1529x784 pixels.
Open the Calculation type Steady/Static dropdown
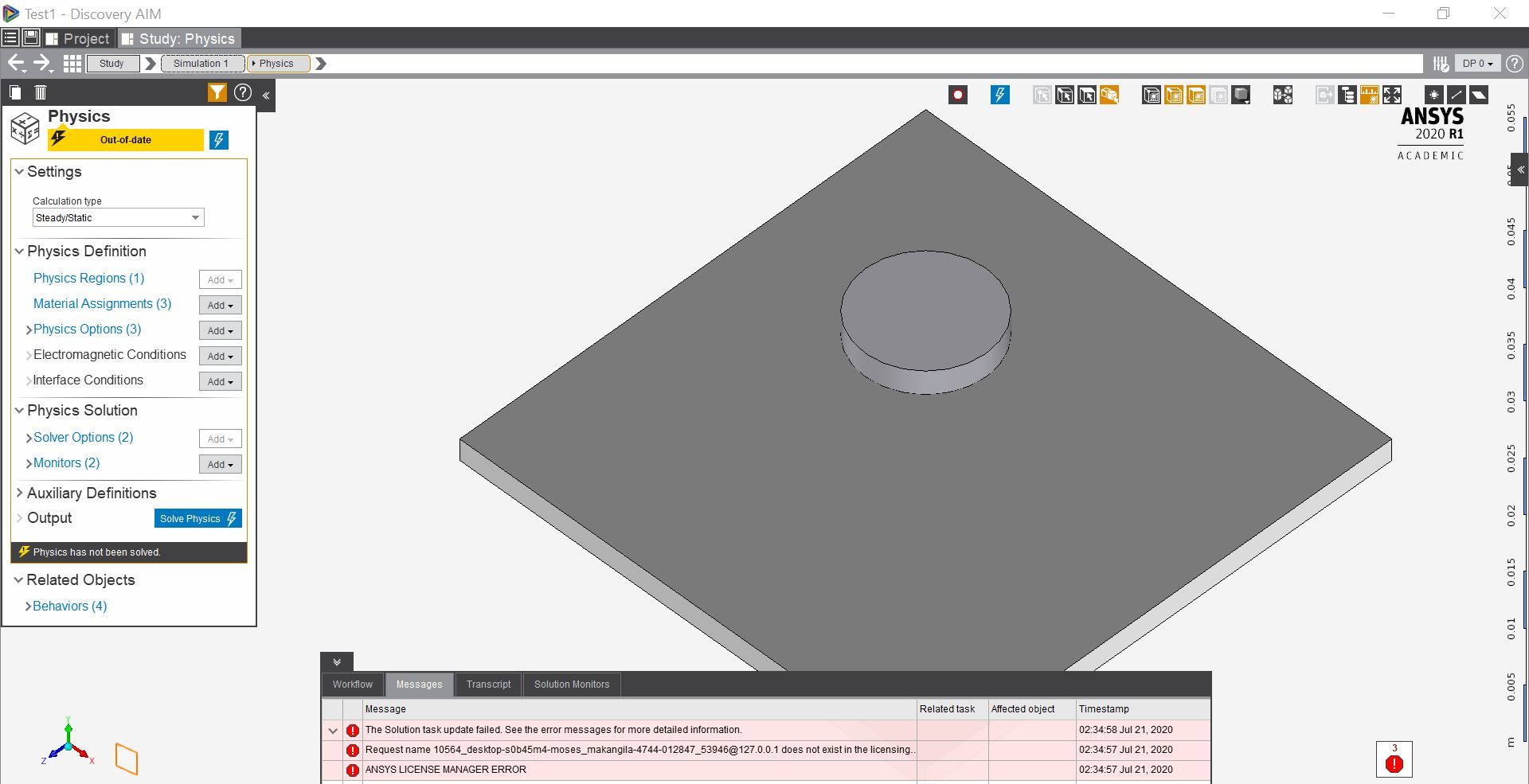118,218
